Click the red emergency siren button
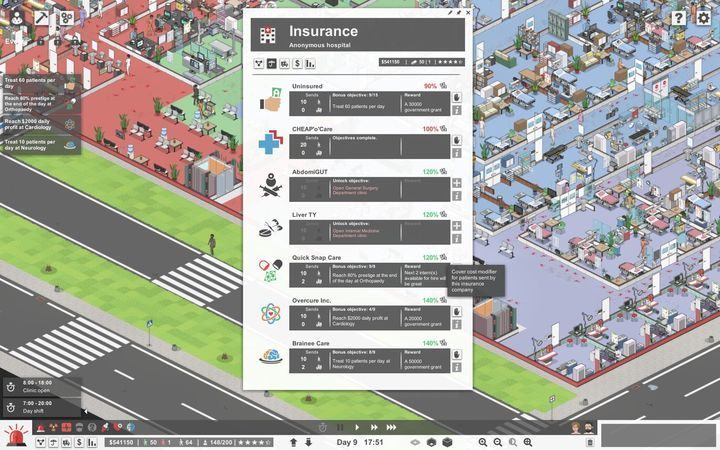This screenshot has height=450, width=720. point(17,434)
